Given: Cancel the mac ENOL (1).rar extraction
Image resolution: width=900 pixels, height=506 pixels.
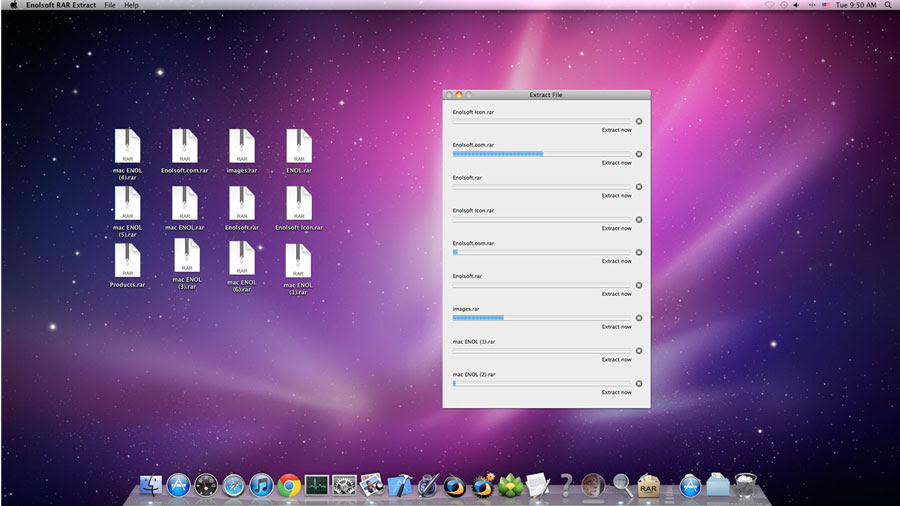Looking at the screenshot, I should pyautogui.click(x=639, y=351).
